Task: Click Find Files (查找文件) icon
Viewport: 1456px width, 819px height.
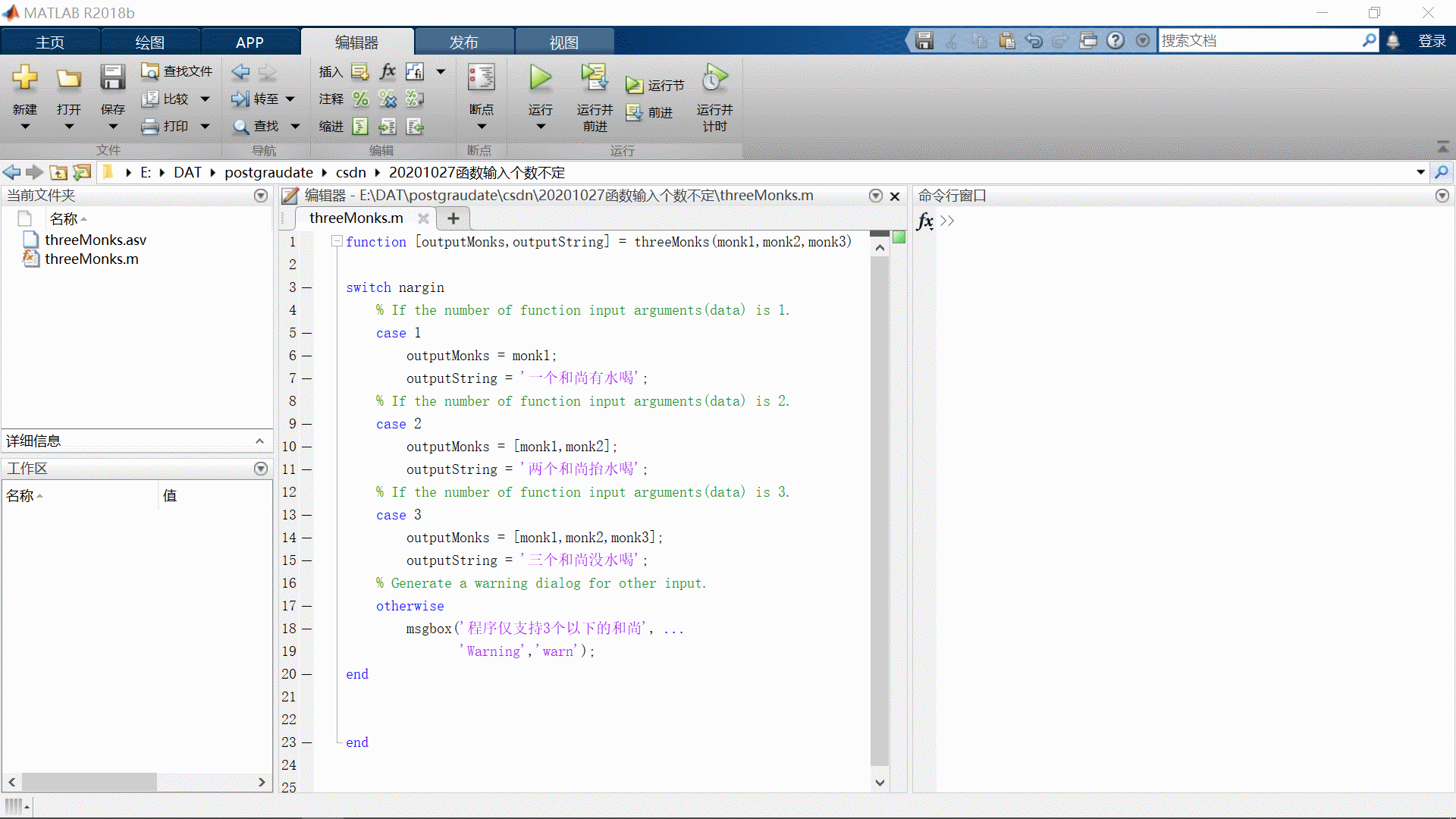Action: tap(150, 71)
